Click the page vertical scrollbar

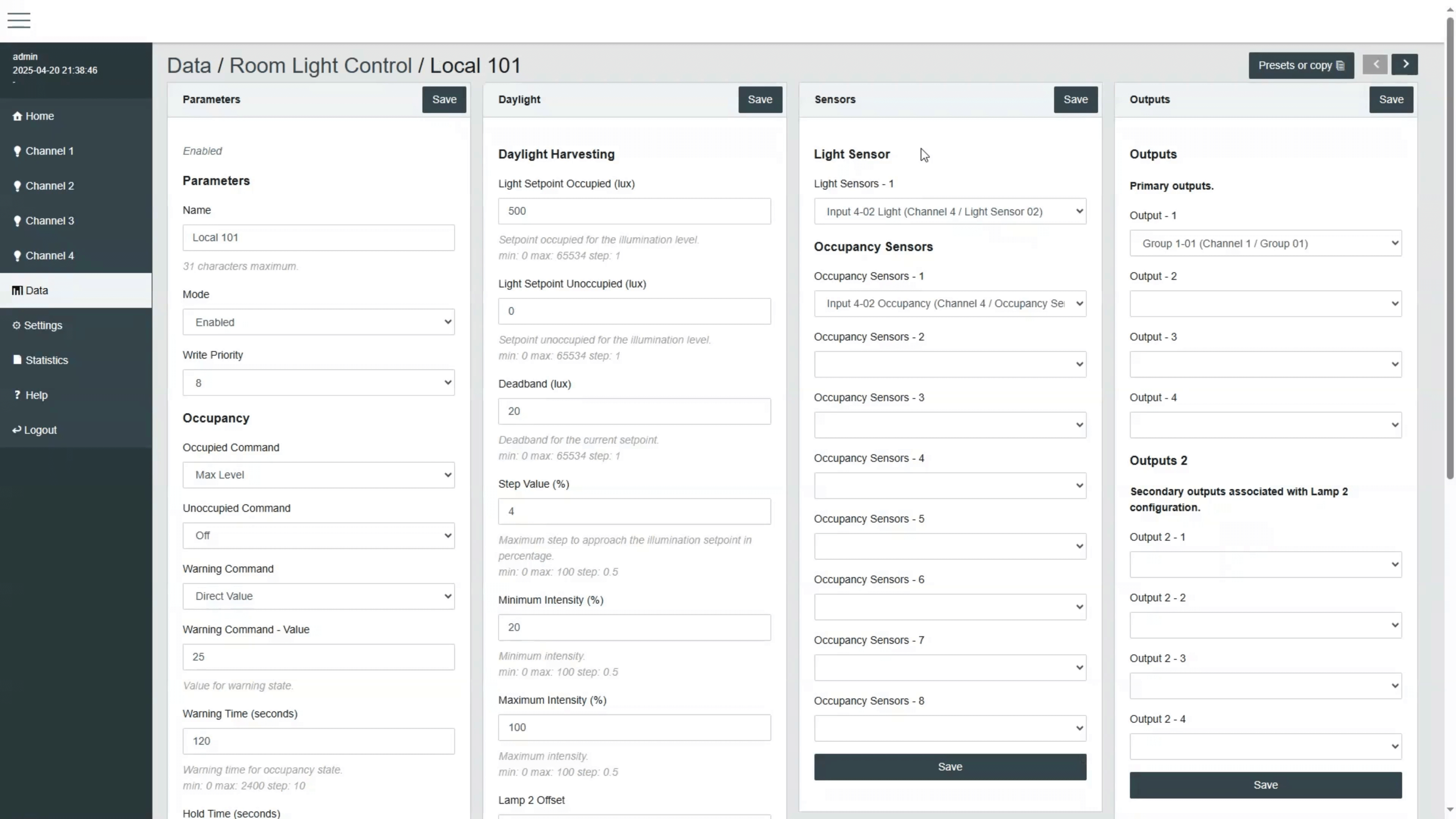point(1450,249)
